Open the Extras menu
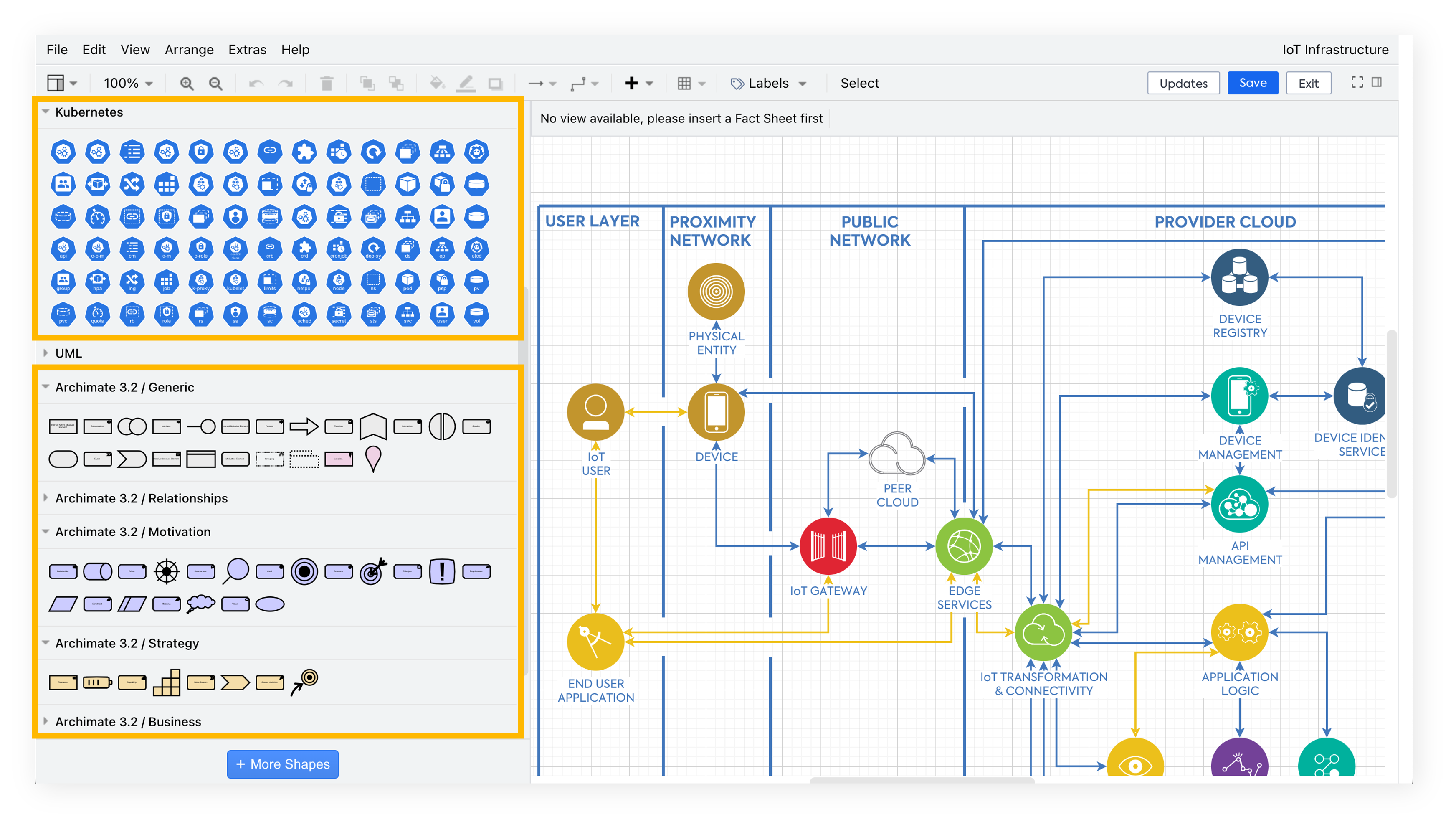The width and height of the screenshot is (1456, 827). tap(247, 49)
